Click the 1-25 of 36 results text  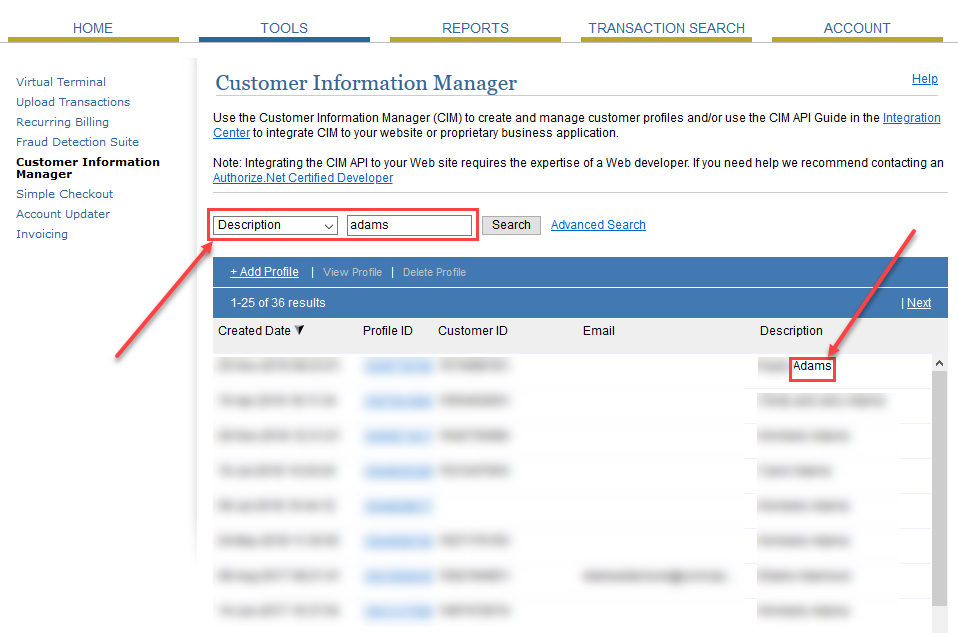tap(278, 303)
